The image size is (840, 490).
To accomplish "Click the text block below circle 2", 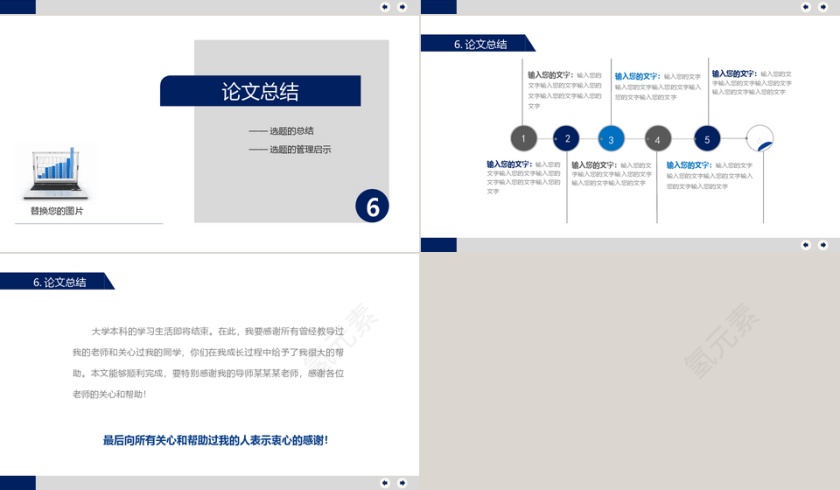I will coord(611,174).
